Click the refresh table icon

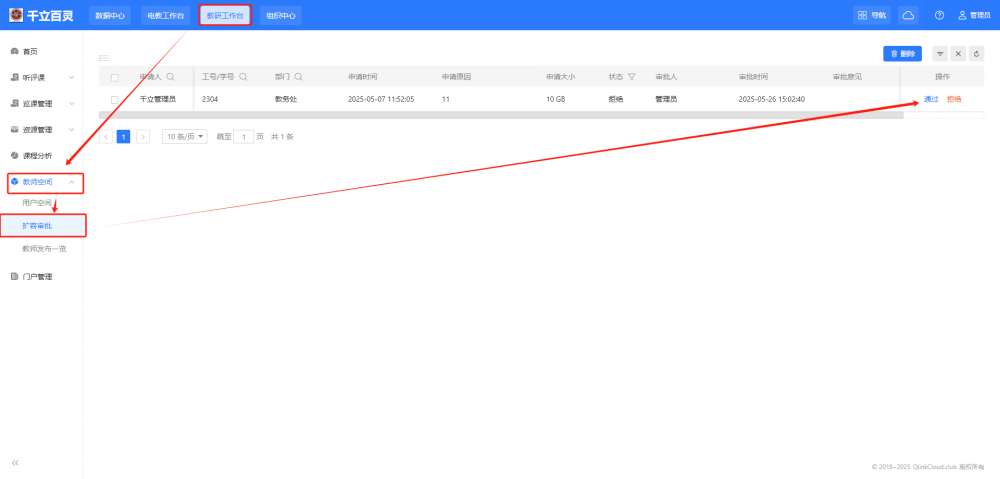[x=976, y=54]
